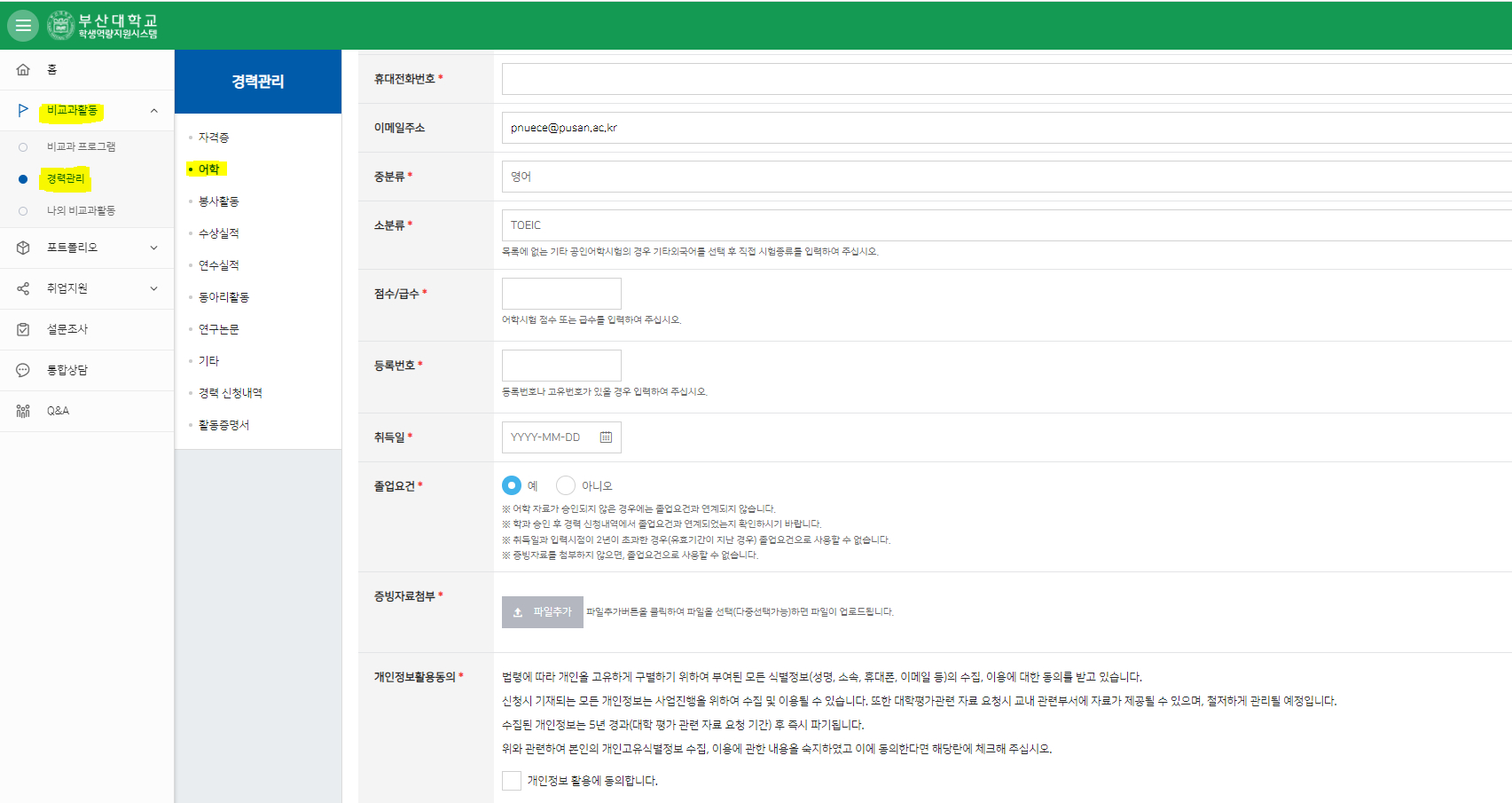Click the 설문조사 clipboard icon

point(23,329)
